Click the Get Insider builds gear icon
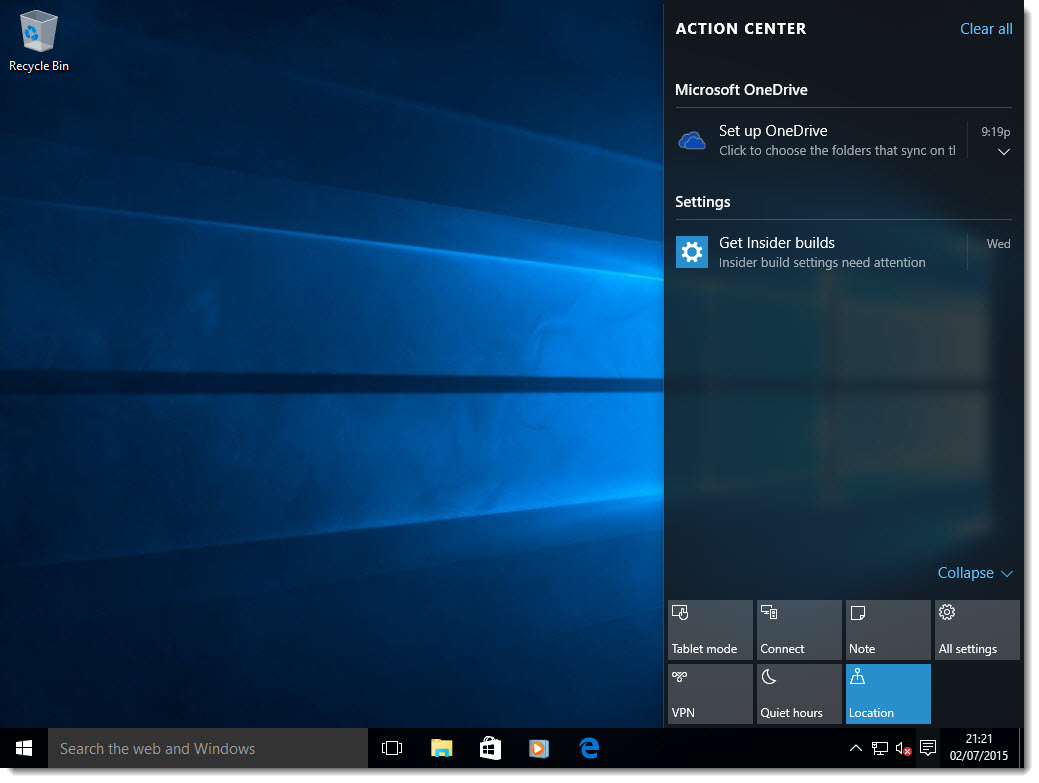Image resolution: width=1039 pixels, height=783 pixels. pyautogui.click(x=691, y=252)
